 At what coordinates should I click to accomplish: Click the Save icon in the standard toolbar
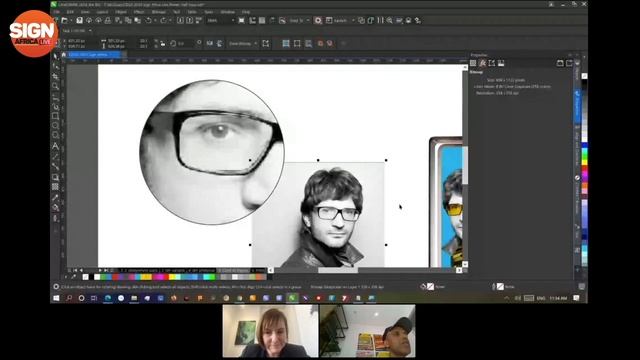click(80, 20)
